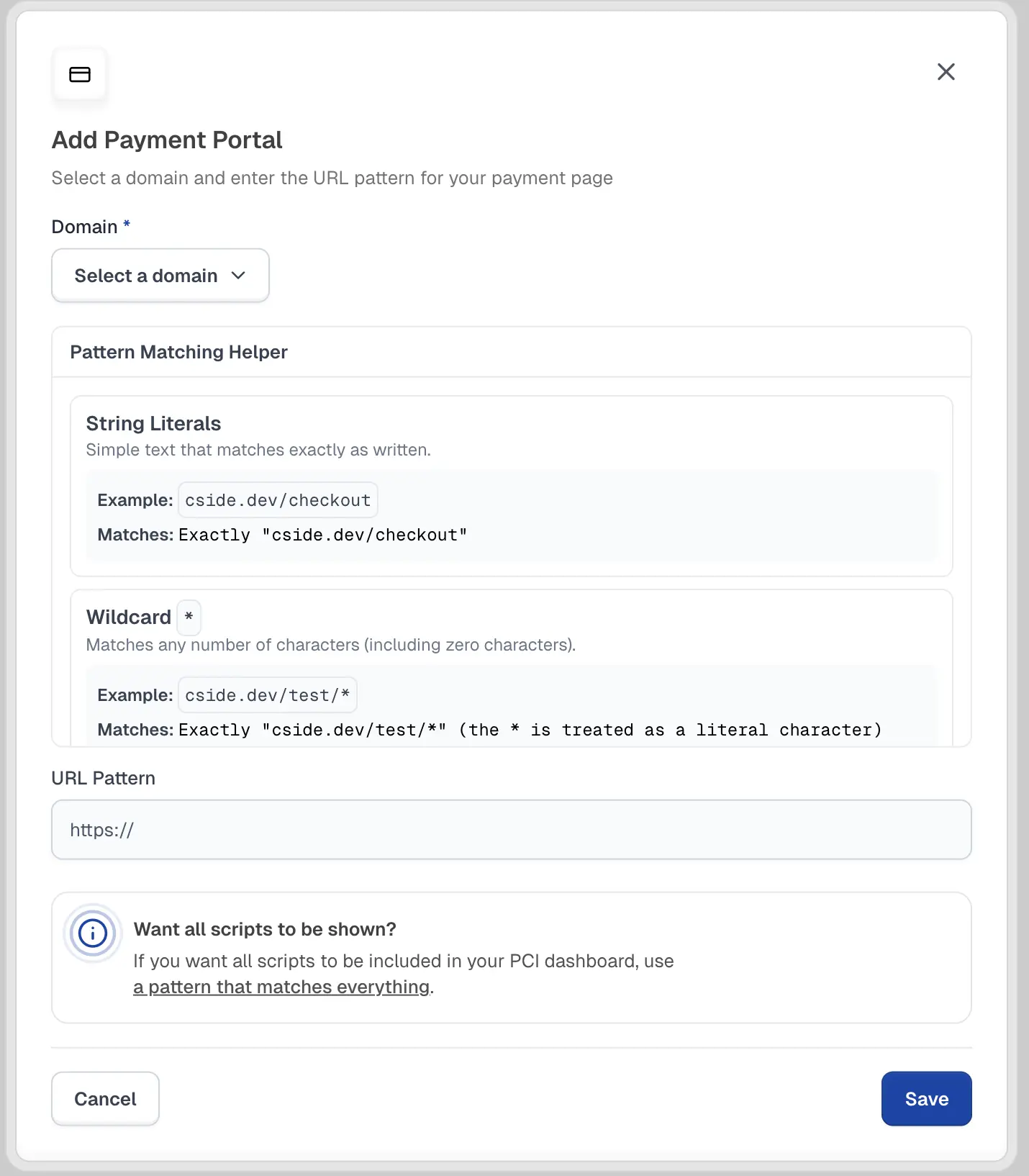
Task: Click the payment card icon
Action: click(x=80, y=74)
